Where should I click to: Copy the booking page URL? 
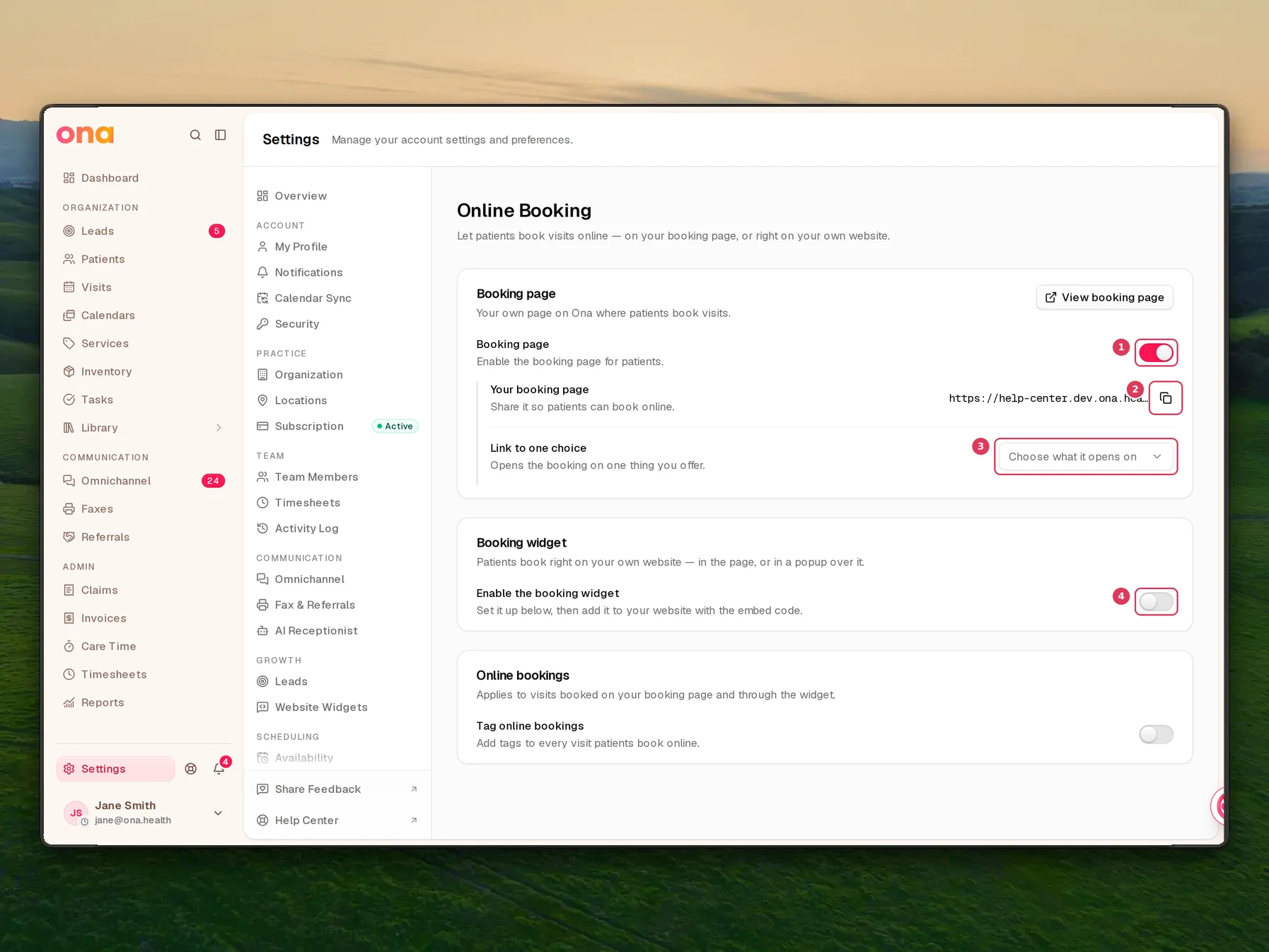pos(1166,398)
